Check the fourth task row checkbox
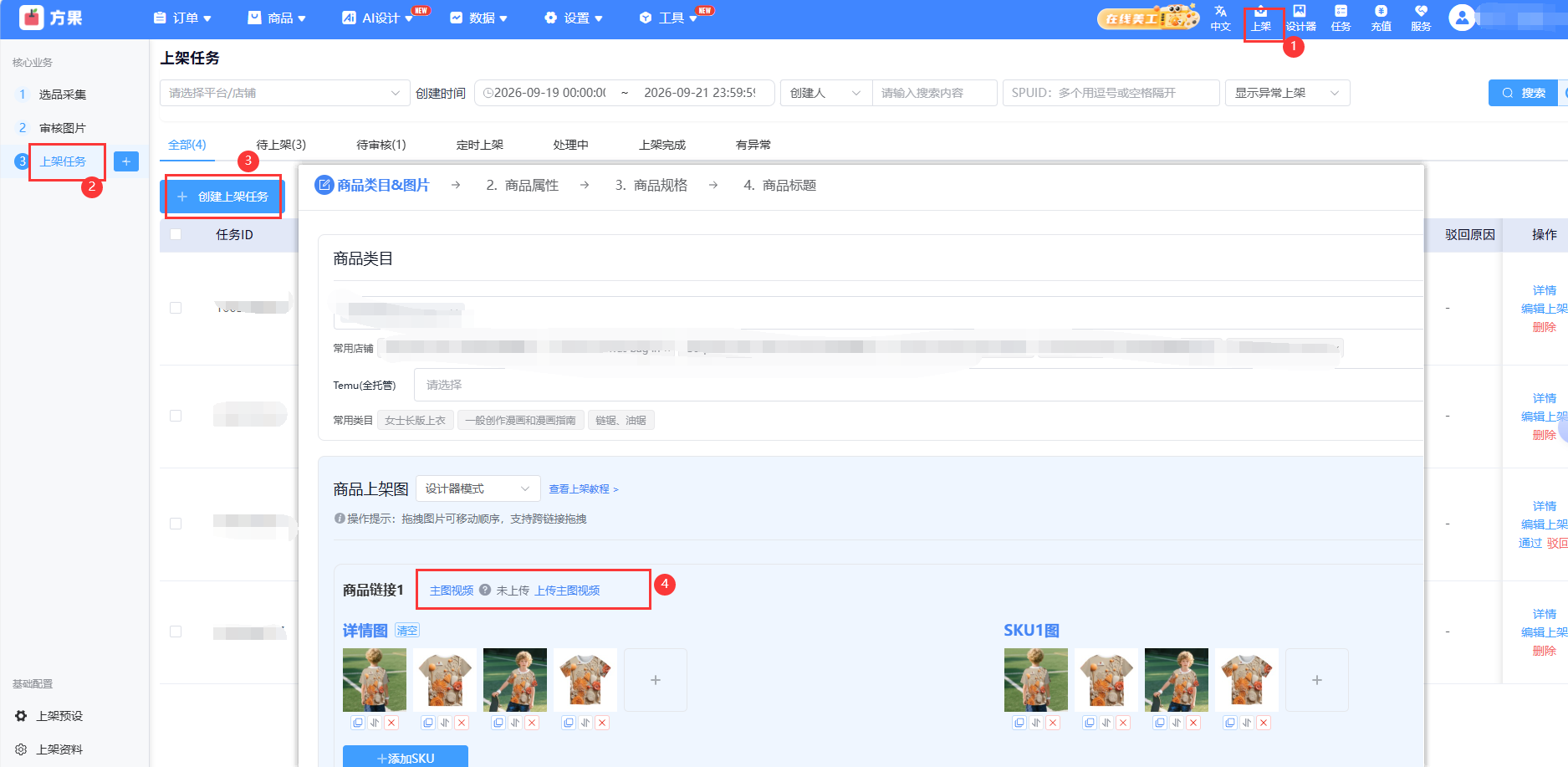Viewport: 1568px width, 767px height. [176, 631]
